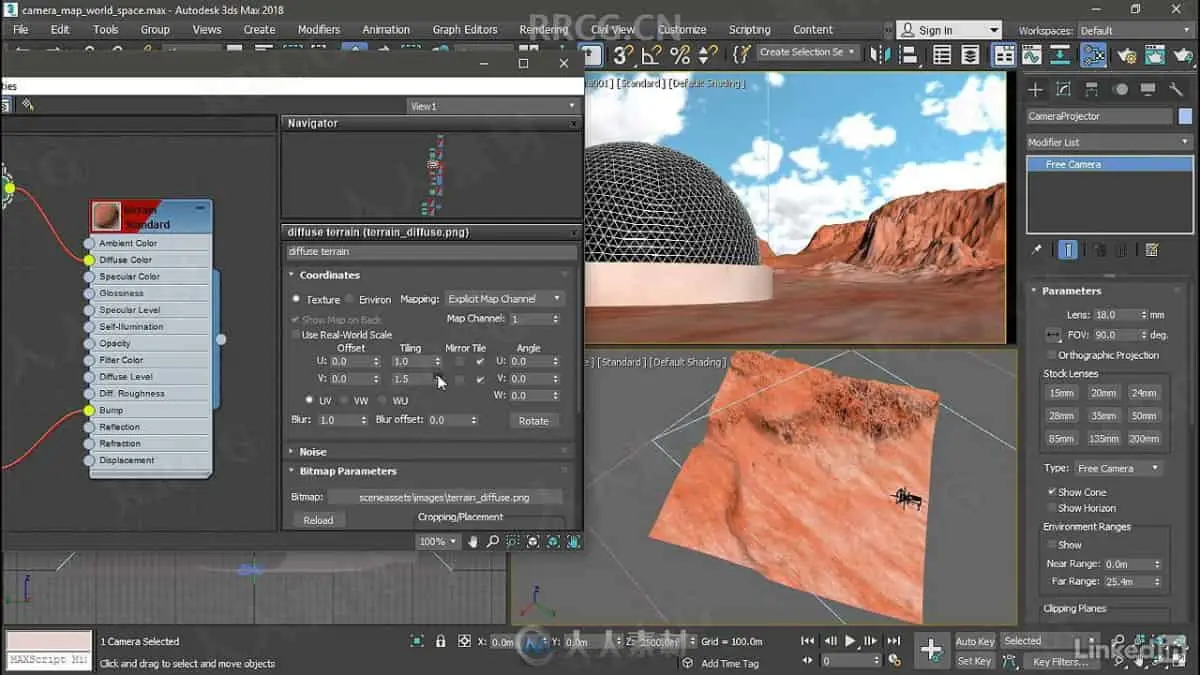Enable Orthographic Projection checkbox
This screenshot has width=1200, height=675.
pyautogui.click(x=1052, y=355)
